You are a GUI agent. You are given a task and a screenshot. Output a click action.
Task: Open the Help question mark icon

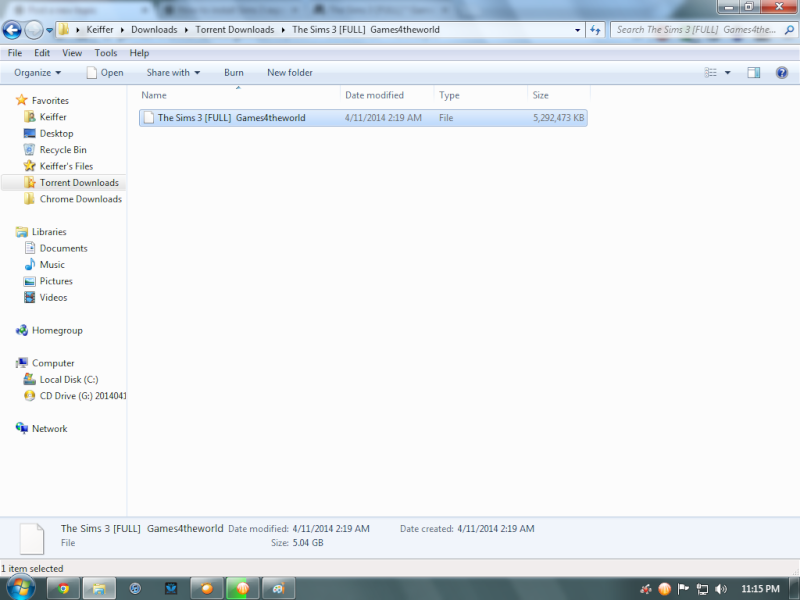[782, 73]
